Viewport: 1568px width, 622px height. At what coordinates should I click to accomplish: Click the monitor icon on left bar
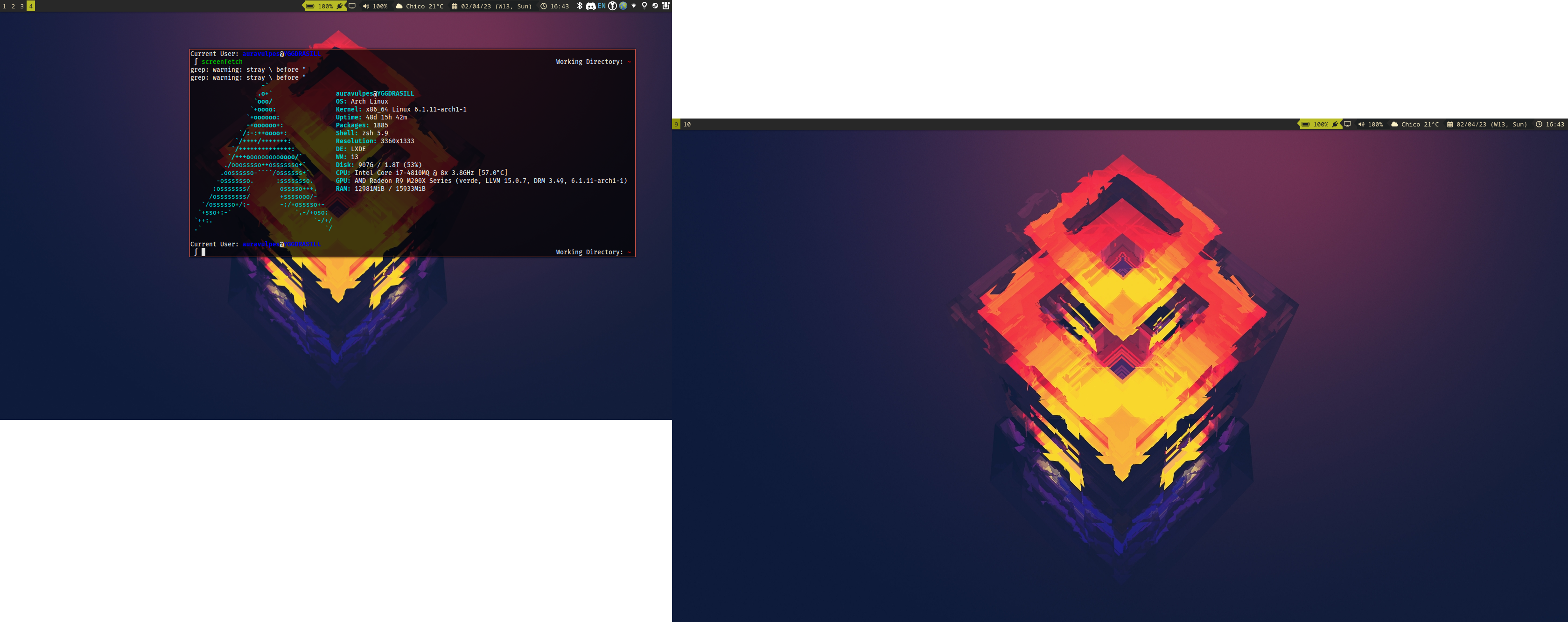coord(352,6)
